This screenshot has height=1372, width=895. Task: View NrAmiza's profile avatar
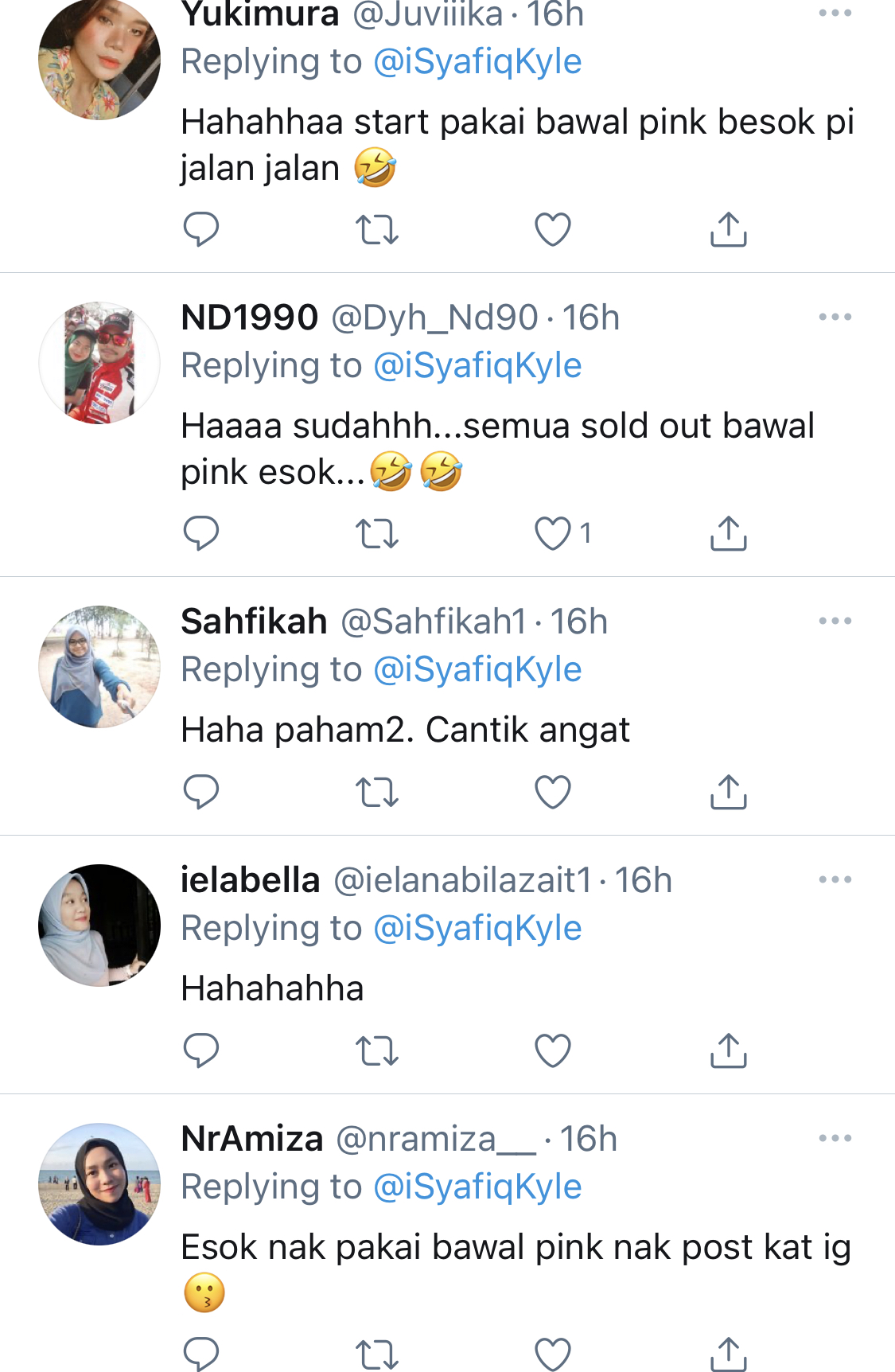pos(99,1184)
